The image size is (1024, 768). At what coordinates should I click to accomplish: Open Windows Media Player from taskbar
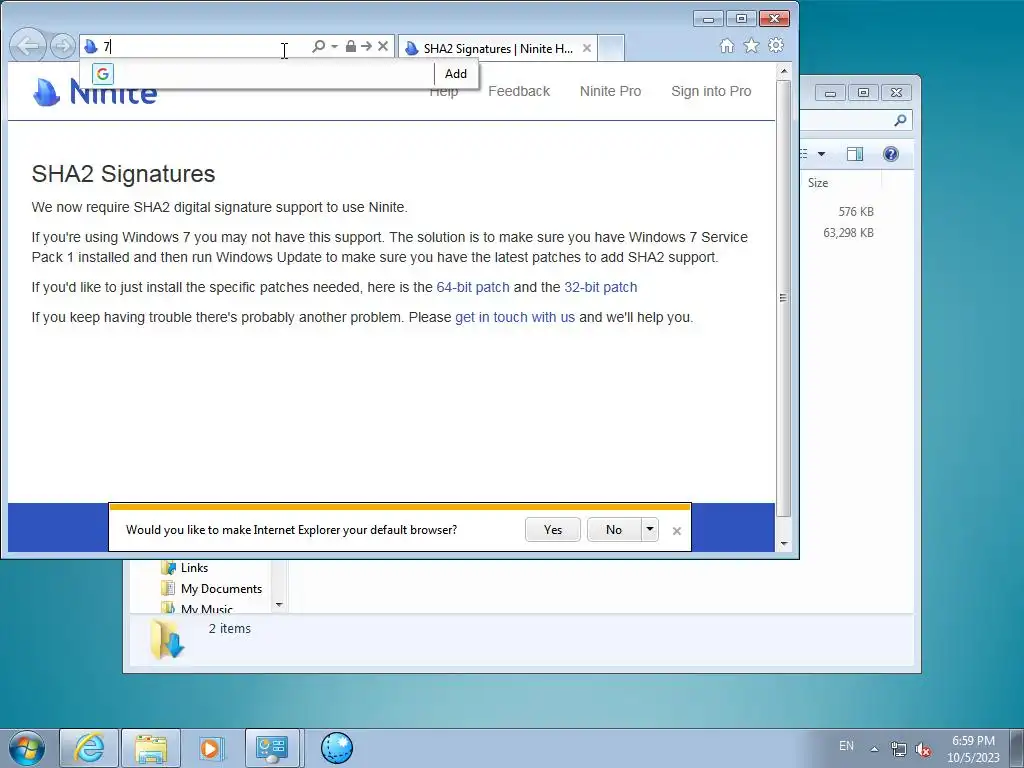pos(211,748)
